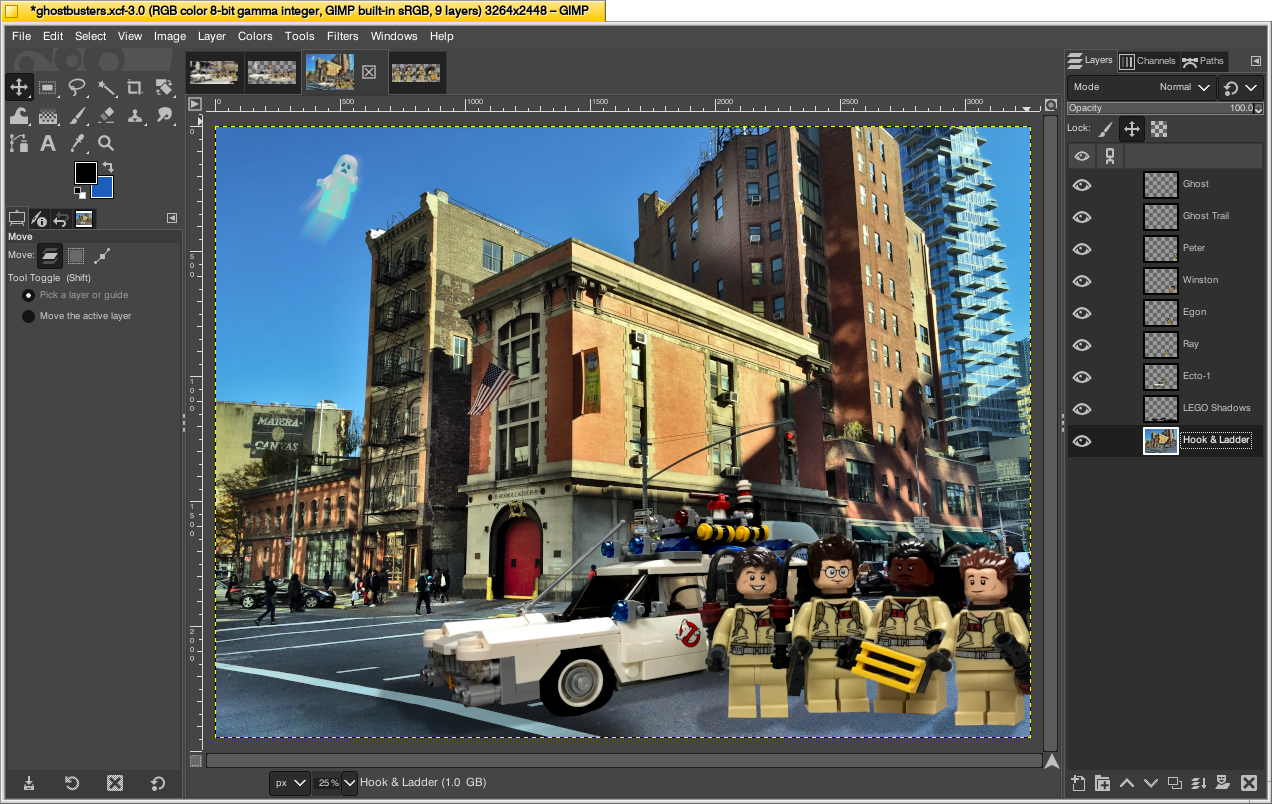
Task: Click the blue background color swatch
Action: 101,185
